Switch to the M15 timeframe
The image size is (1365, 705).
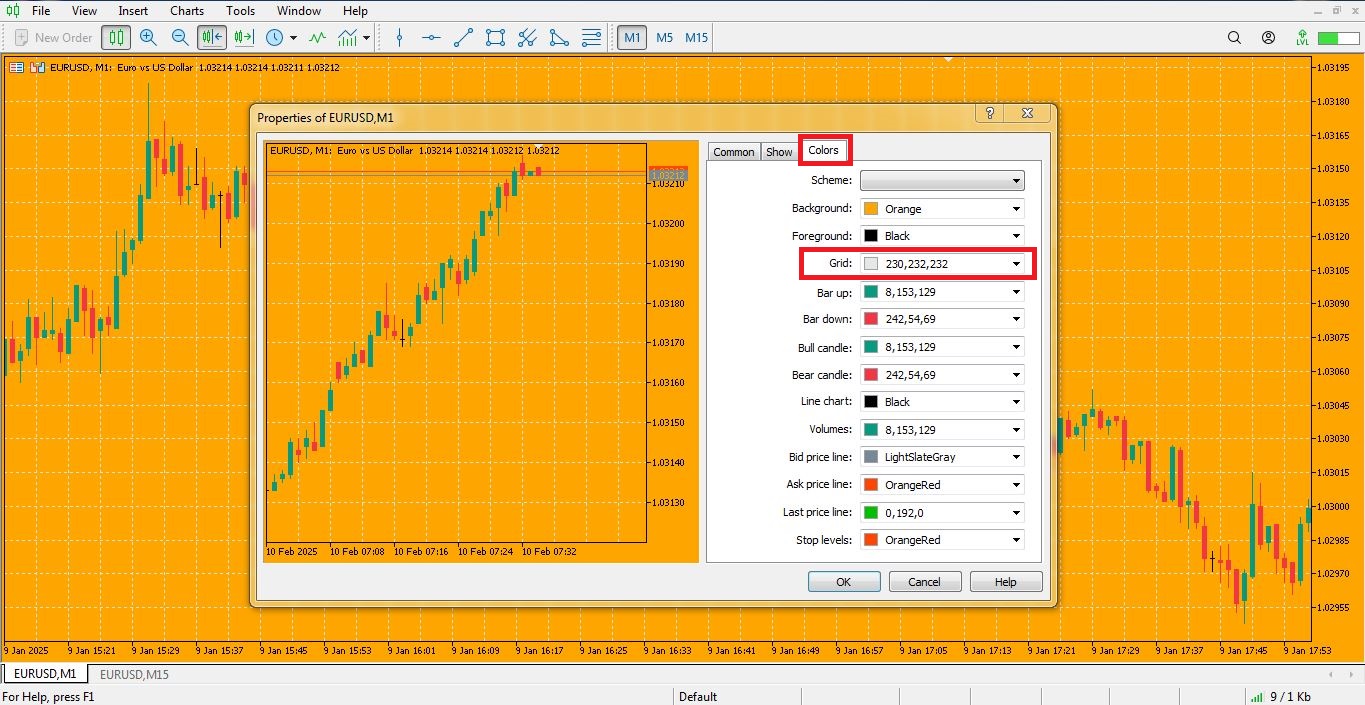696,38
